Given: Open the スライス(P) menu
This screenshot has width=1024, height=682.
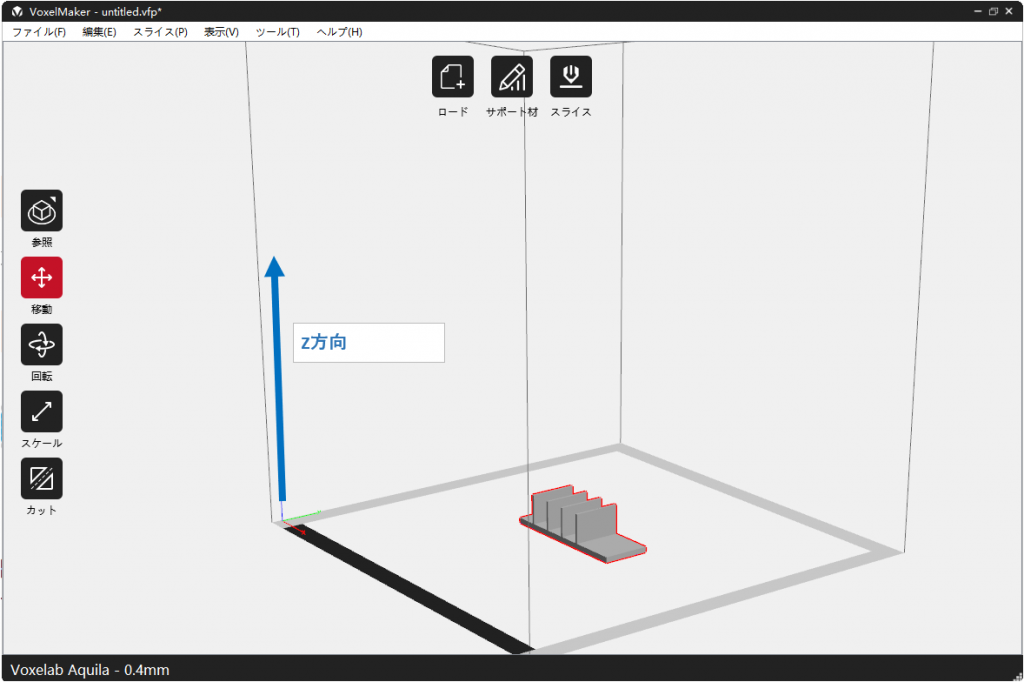Looking at the screenshot, I should point(160,32).
